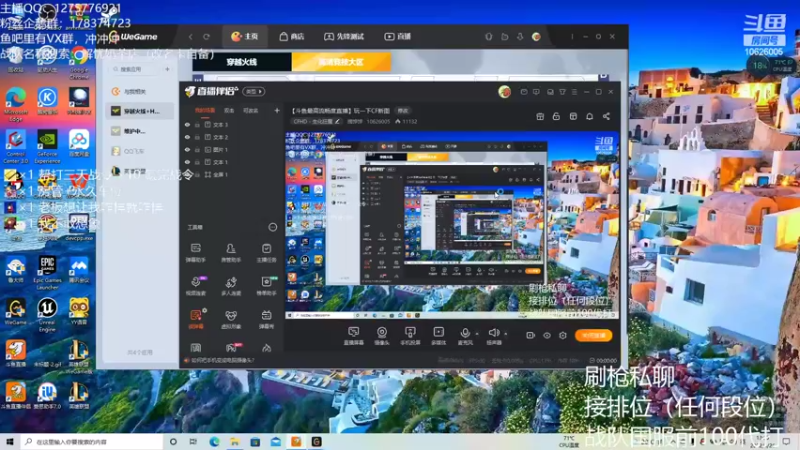Toggle lock on layer 文本 2
800x450 pixels.
click(x=197, y=137)
